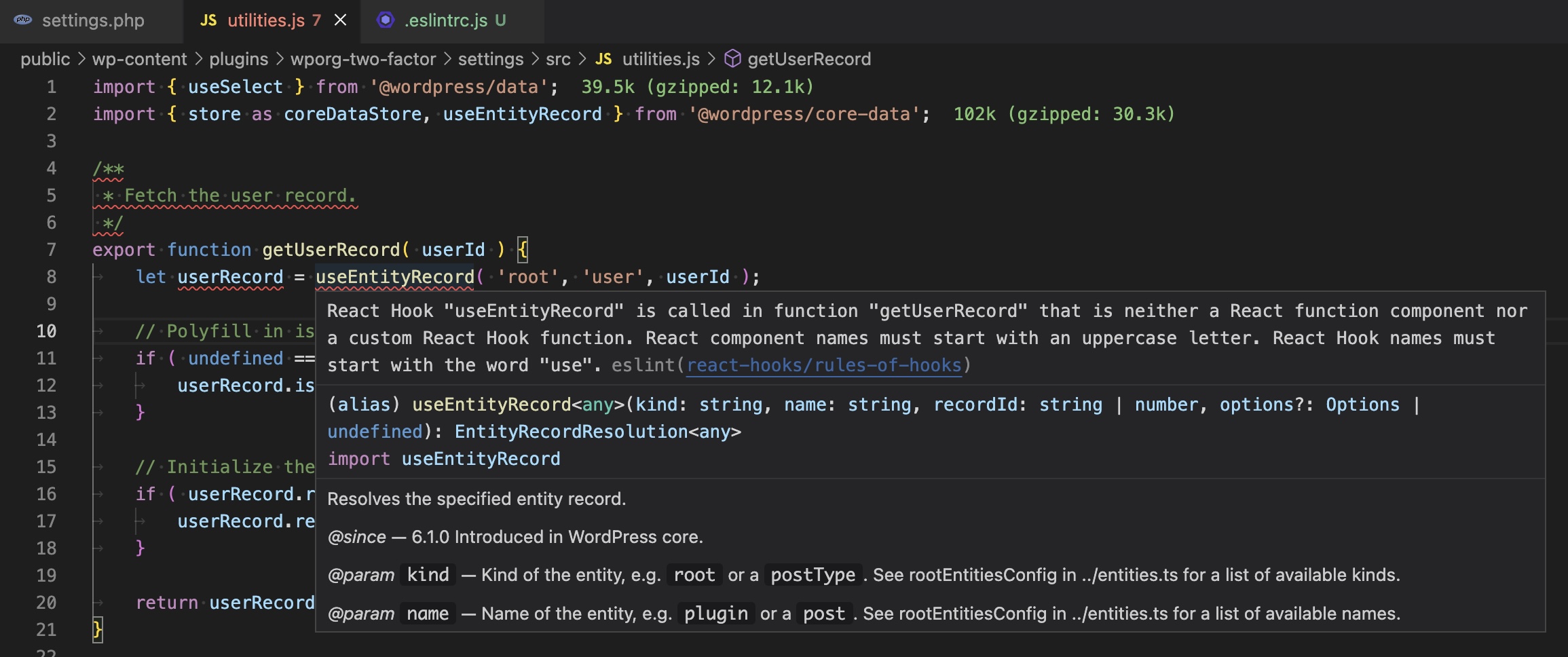Open the 'wporg-two-factor' breadcrumb folder
Viewport: 1568px width, 657px height.
[x=363, y=59]
